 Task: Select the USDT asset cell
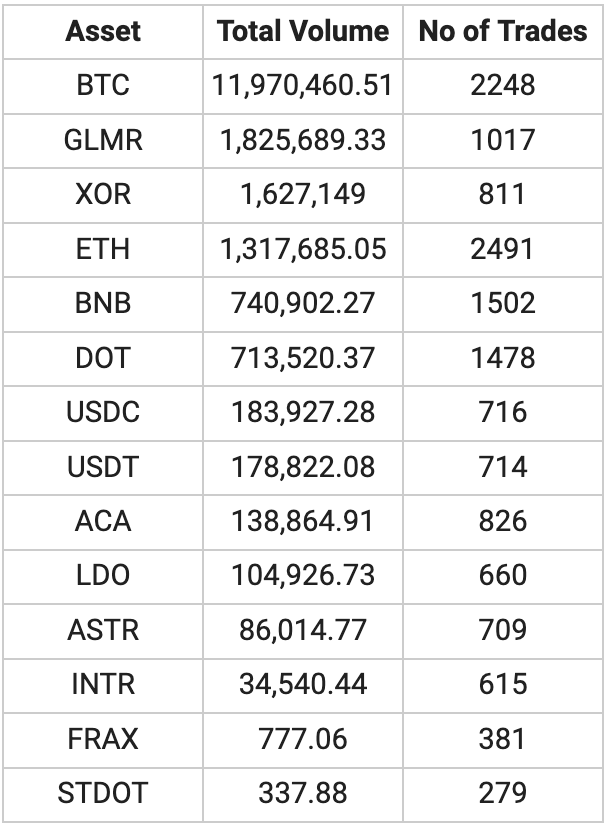[103, 467]
